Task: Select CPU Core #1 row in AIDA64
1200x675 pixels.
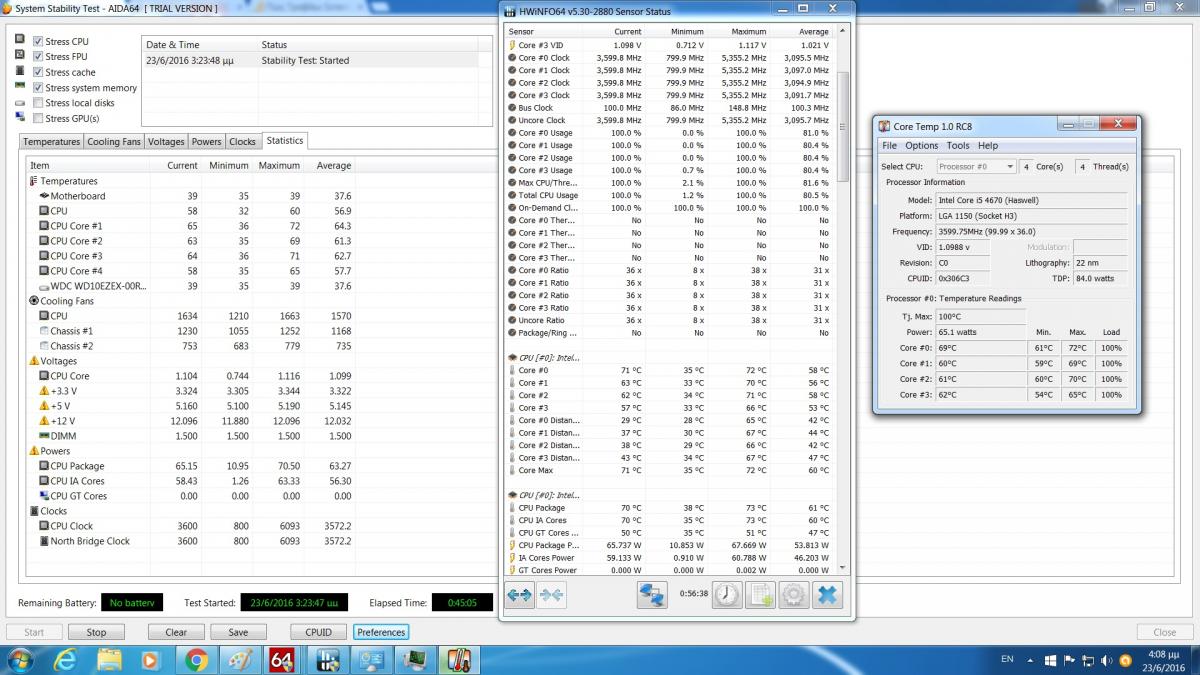Action: point(190,226)
